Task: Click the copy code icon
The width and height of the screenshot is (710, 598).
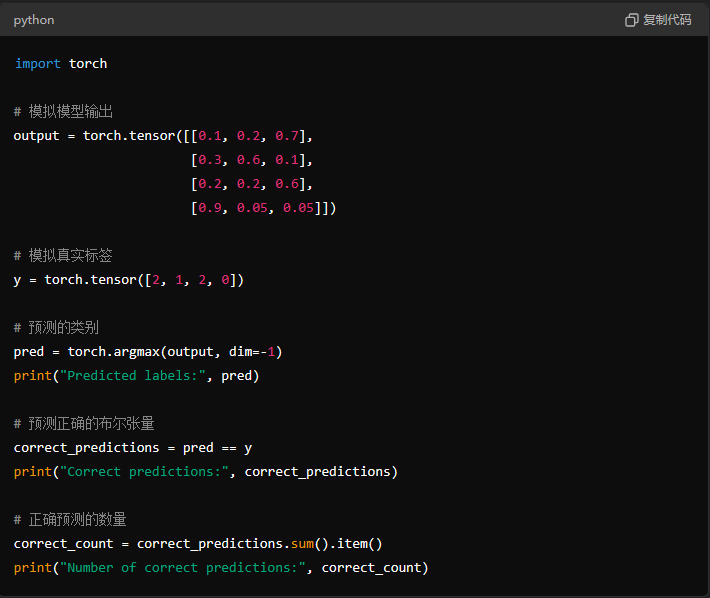Action: (x=631, y=20)
